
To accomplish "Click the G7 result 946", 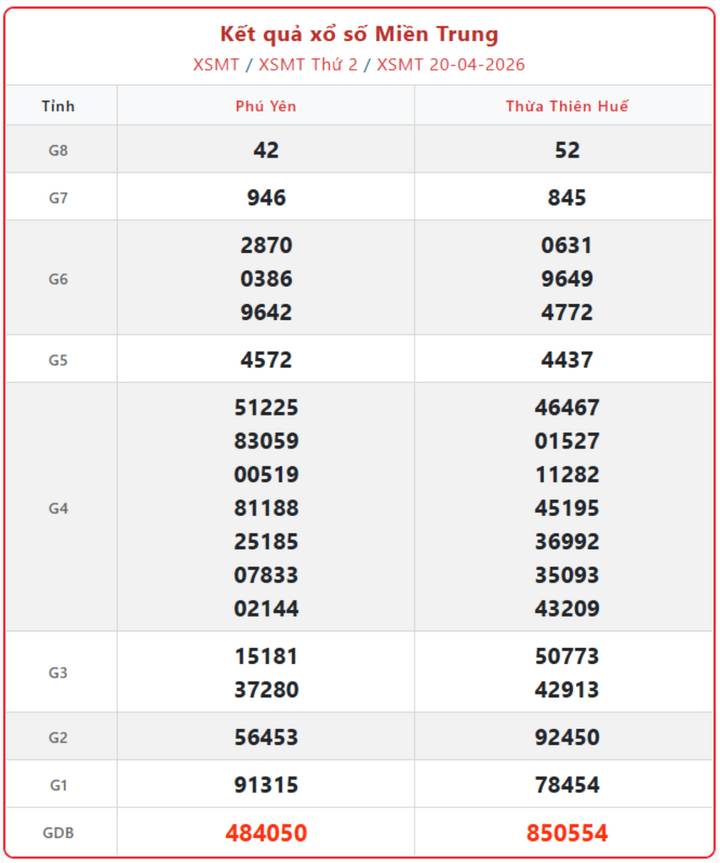I will 266,198.
